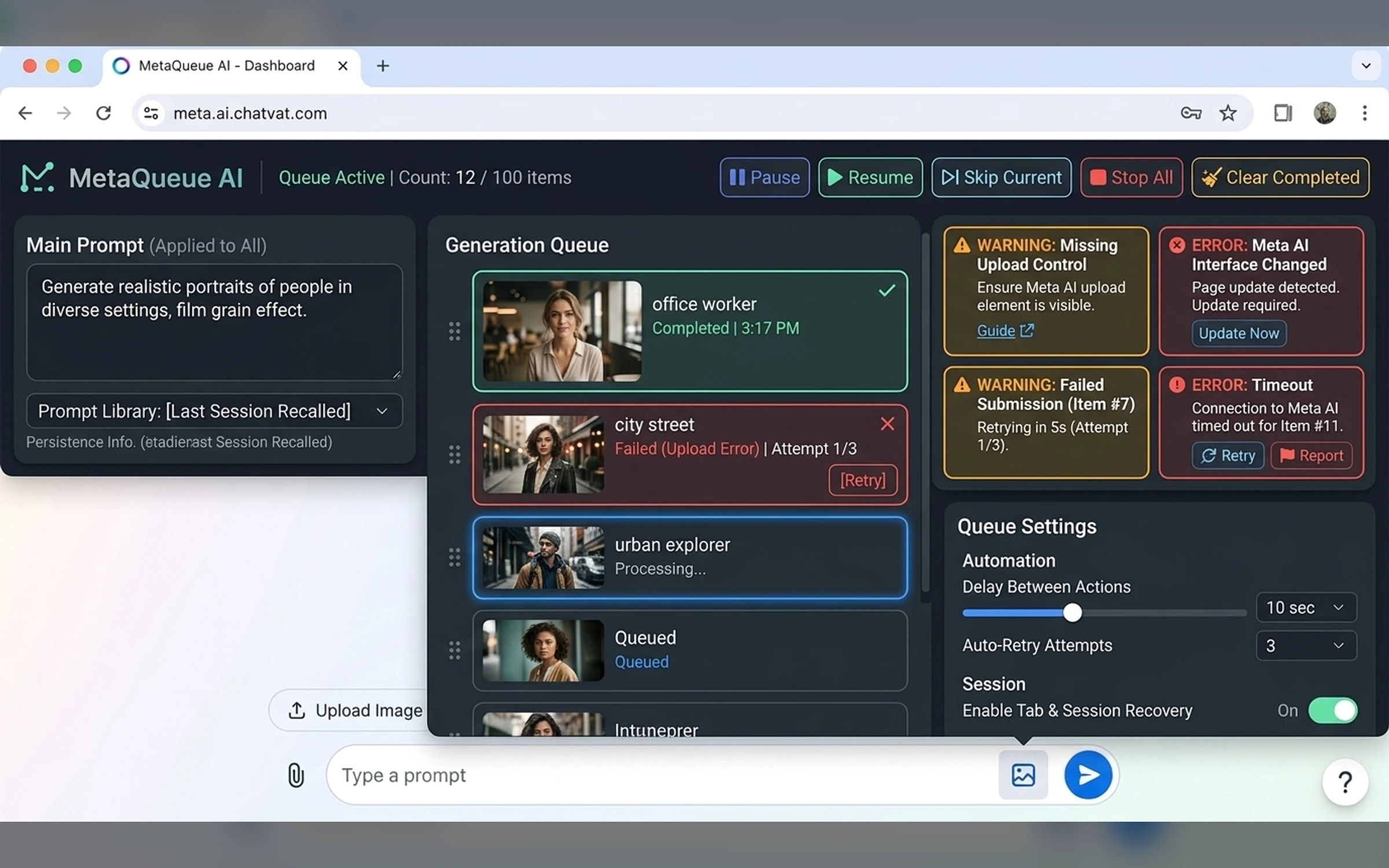This screenshot has width=1389, height=868.
Task: Open the site information icon in address bar
Action: point(151,113)
